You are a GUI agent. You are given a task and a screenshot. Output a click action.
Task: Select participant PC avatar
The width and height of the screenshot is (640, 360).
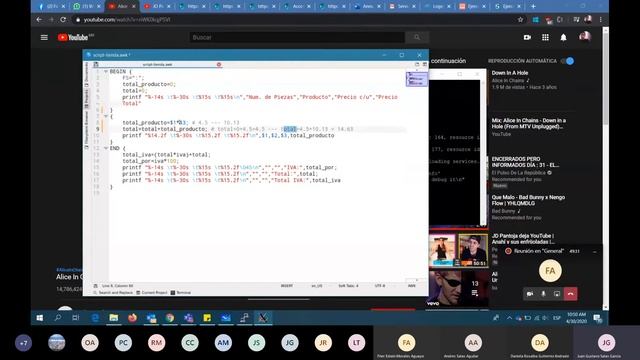coord(123,343)
